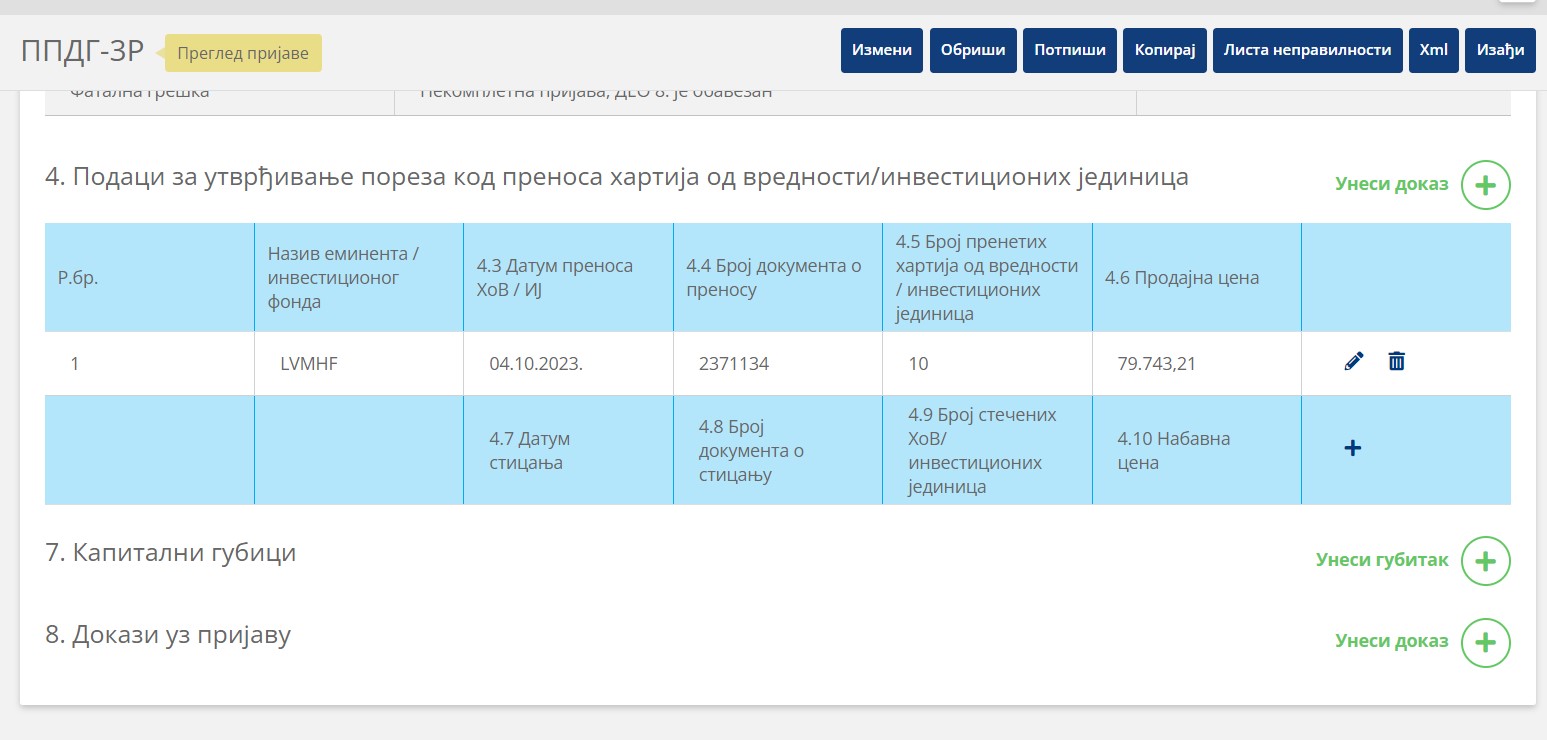The image size is (1547, 740).
Task: Select the LVMHF cell
Action: point(359,364)
